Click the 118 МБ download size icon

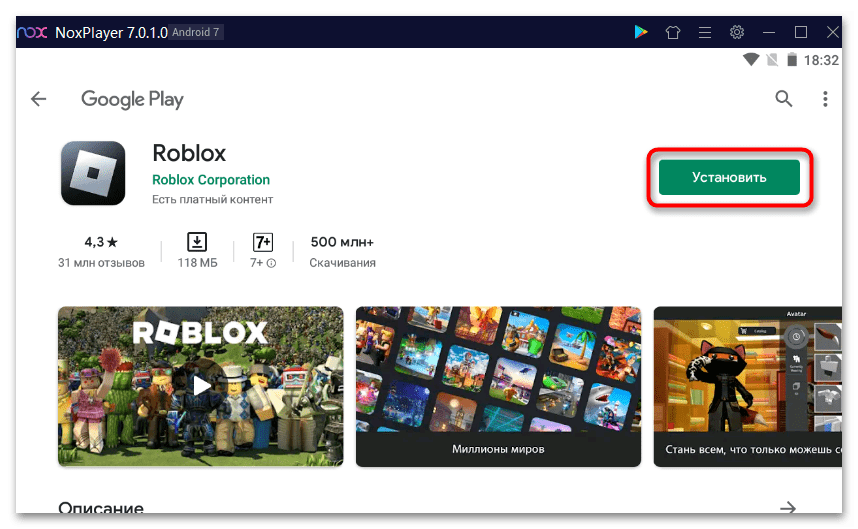[197, 242]
